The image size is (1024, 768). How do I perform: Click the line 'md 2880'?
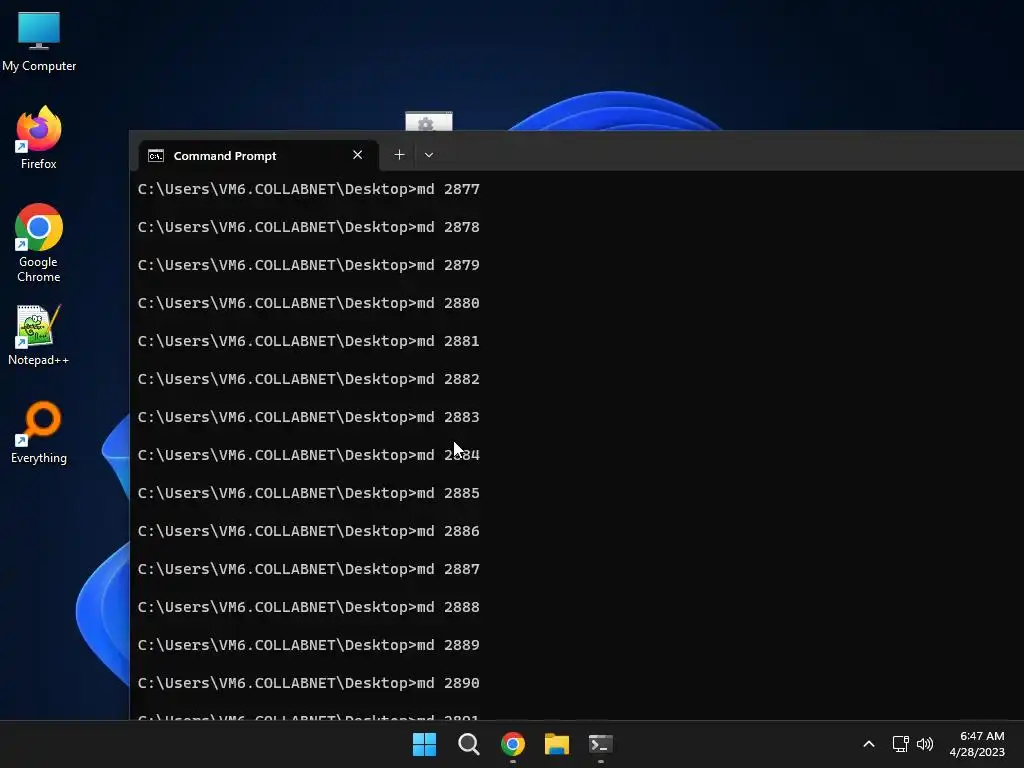pos(308,303)
